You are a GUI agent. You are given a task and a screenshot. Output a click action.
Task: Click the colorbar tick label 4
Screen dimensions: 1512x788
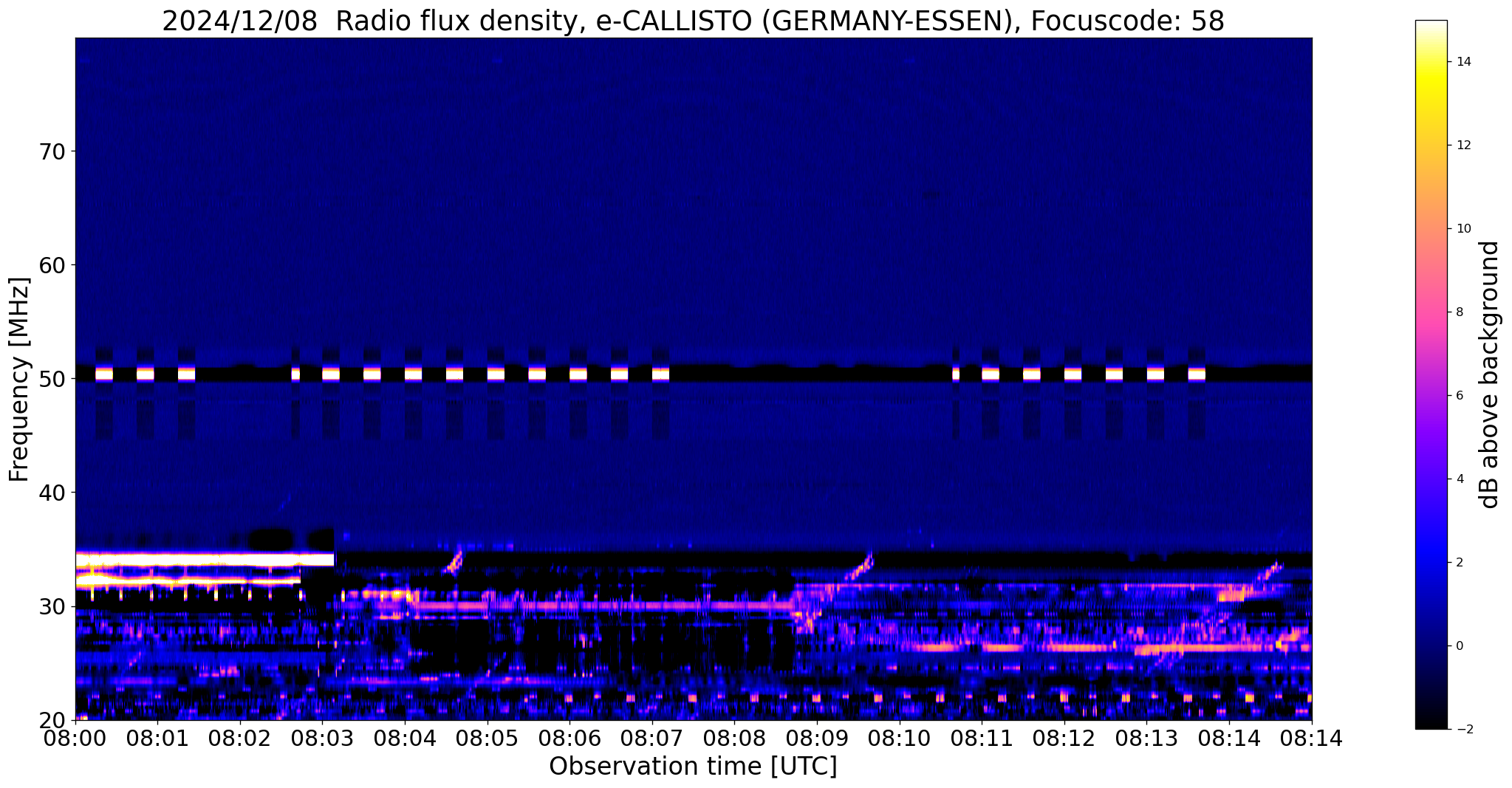(x=1460, y=479)
